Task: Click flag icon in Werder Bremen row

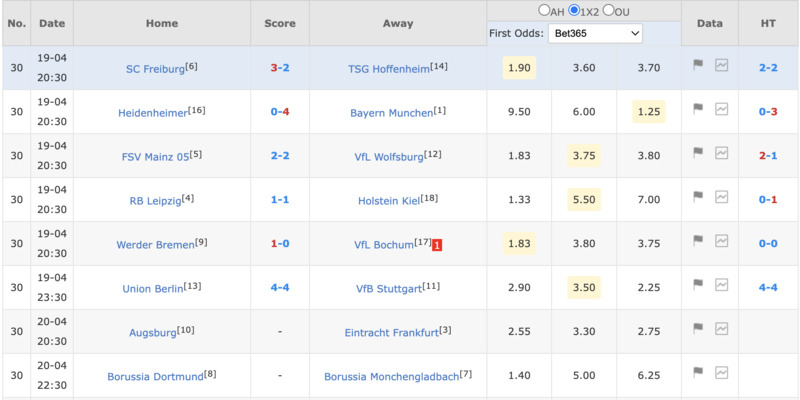Action: point(697,240)
